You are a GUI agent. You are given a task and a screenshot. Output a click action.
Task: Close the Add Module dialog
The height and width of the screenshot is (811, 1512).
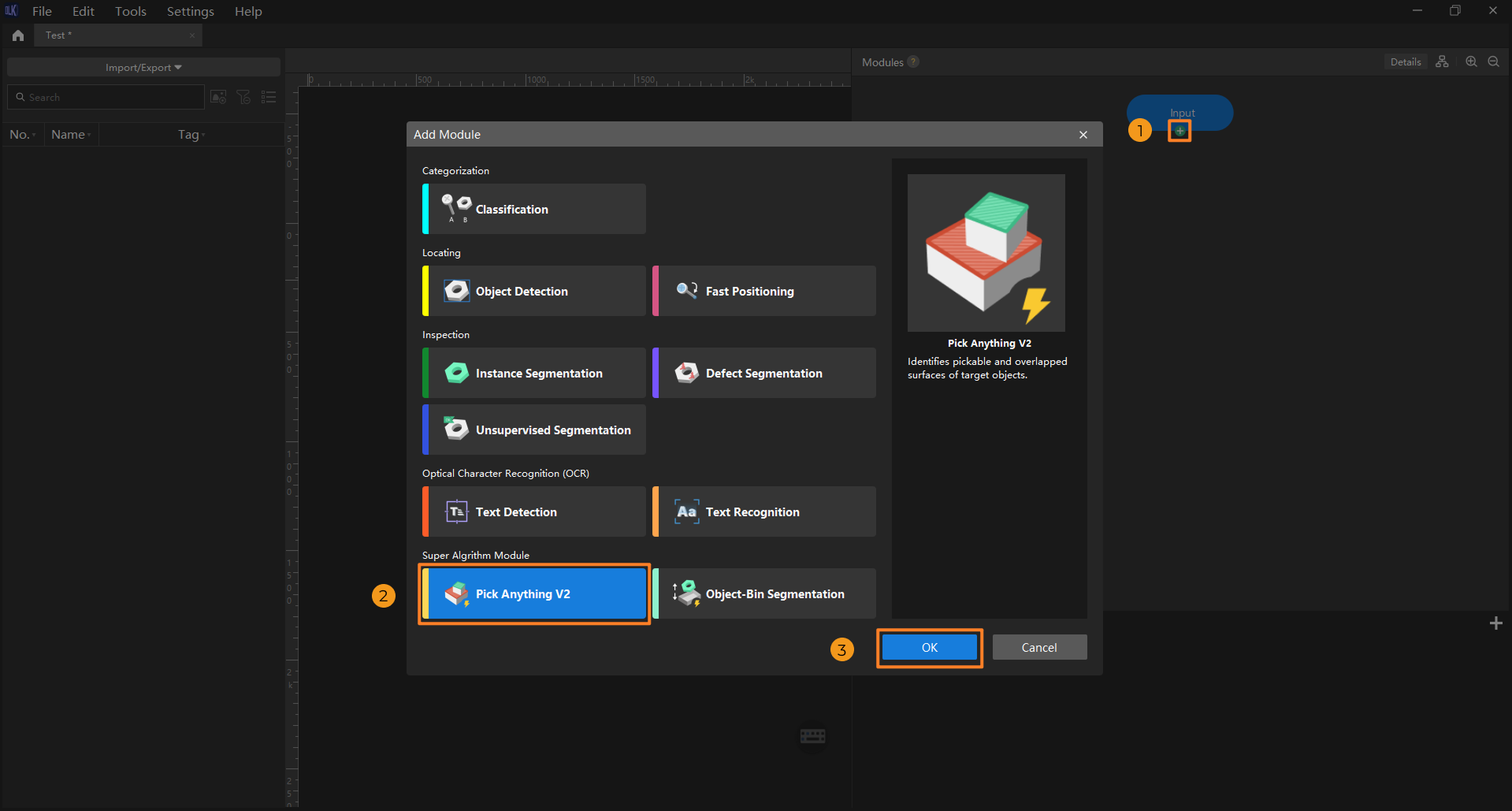point(1083,135)
